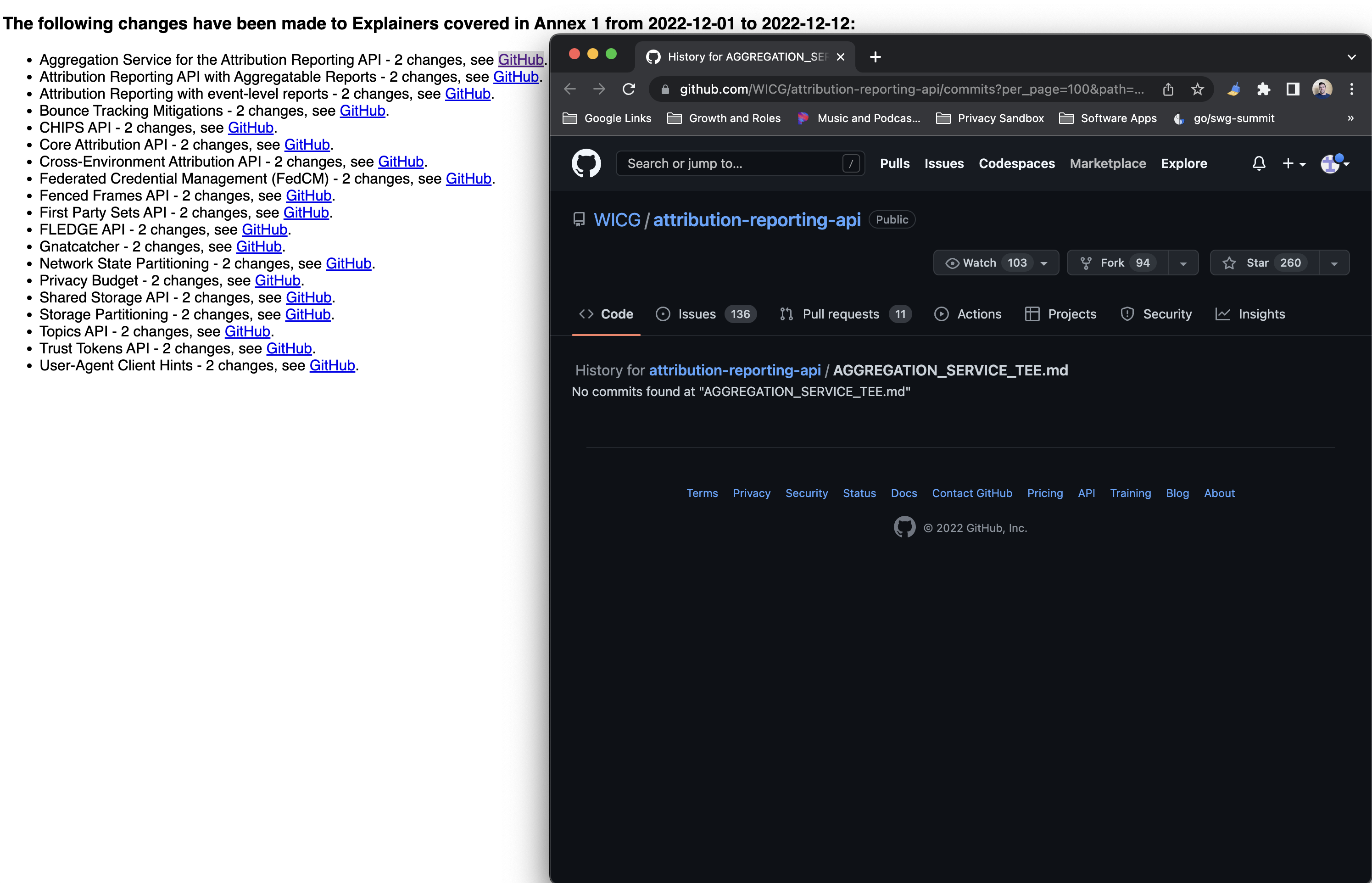Open the Star options dropdown arrow
This screenshot has width=1372, height=883.
point(1334,262)
